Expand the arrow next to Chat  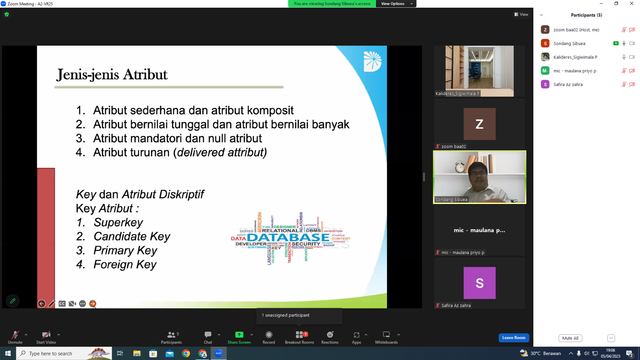click(x=219, y=335)
